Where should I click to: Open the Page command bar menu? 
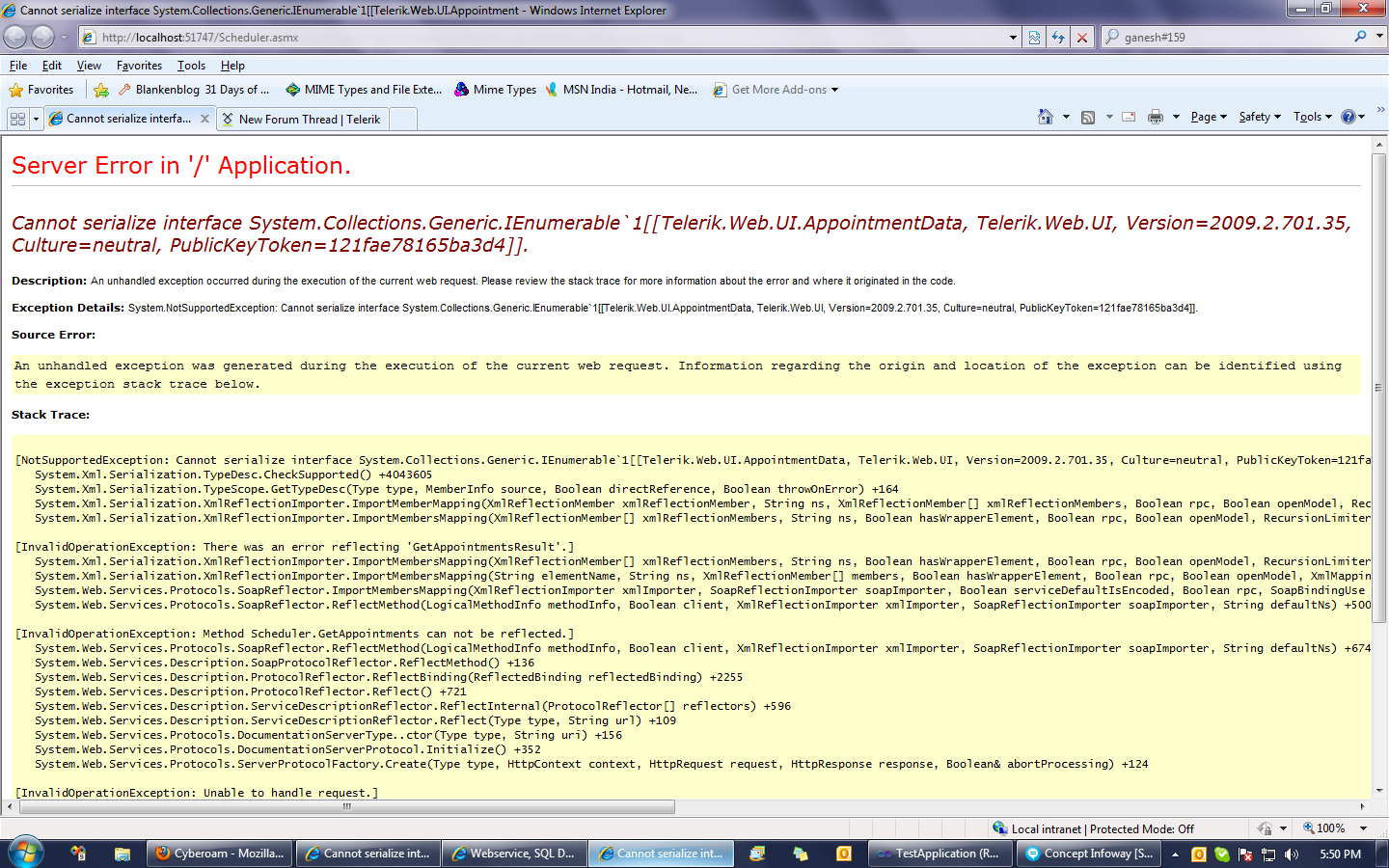point(1209,117)
